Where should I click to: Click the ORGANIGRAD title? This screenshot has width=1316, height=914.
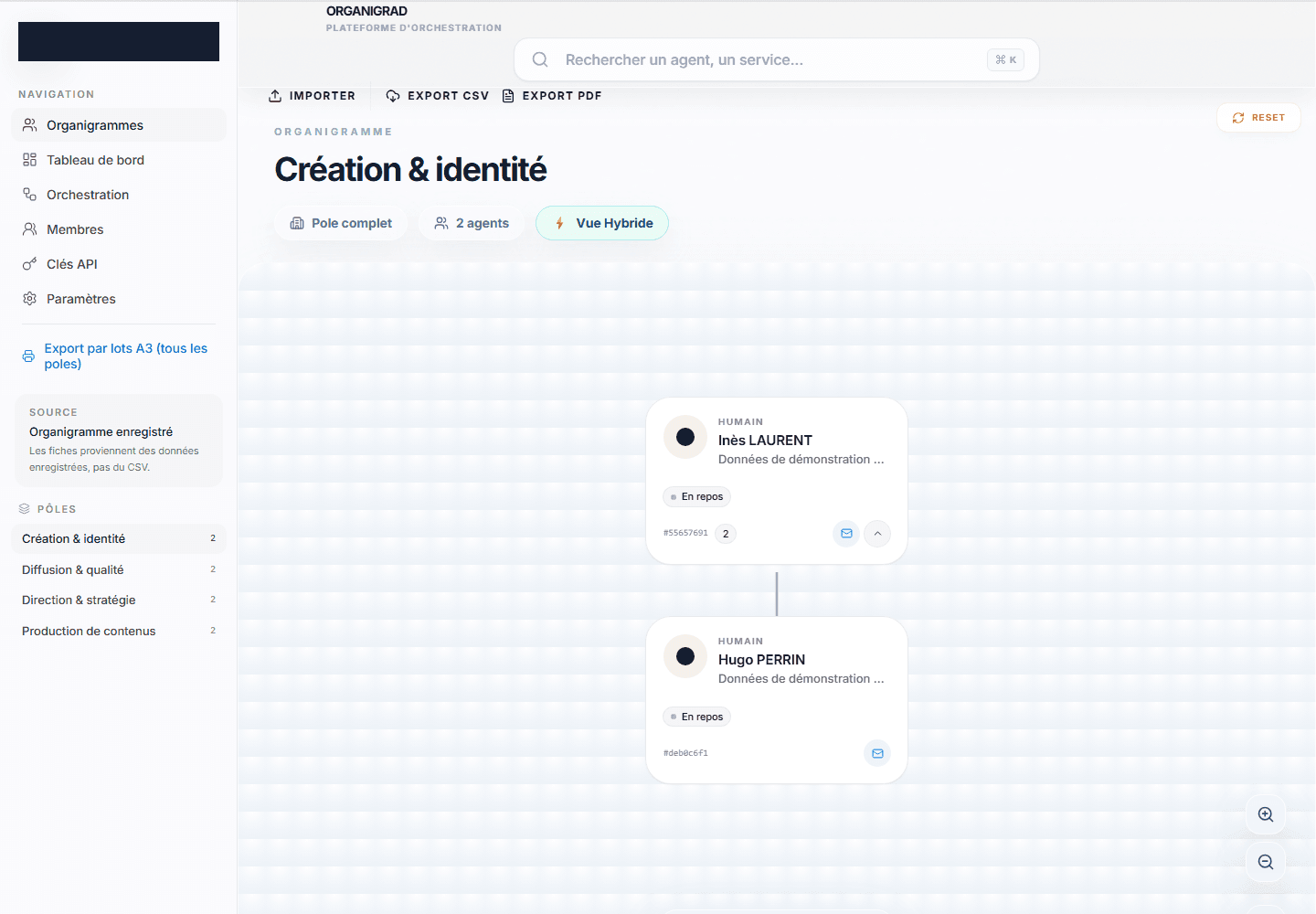pyautogui.click(x=366, y=11)
